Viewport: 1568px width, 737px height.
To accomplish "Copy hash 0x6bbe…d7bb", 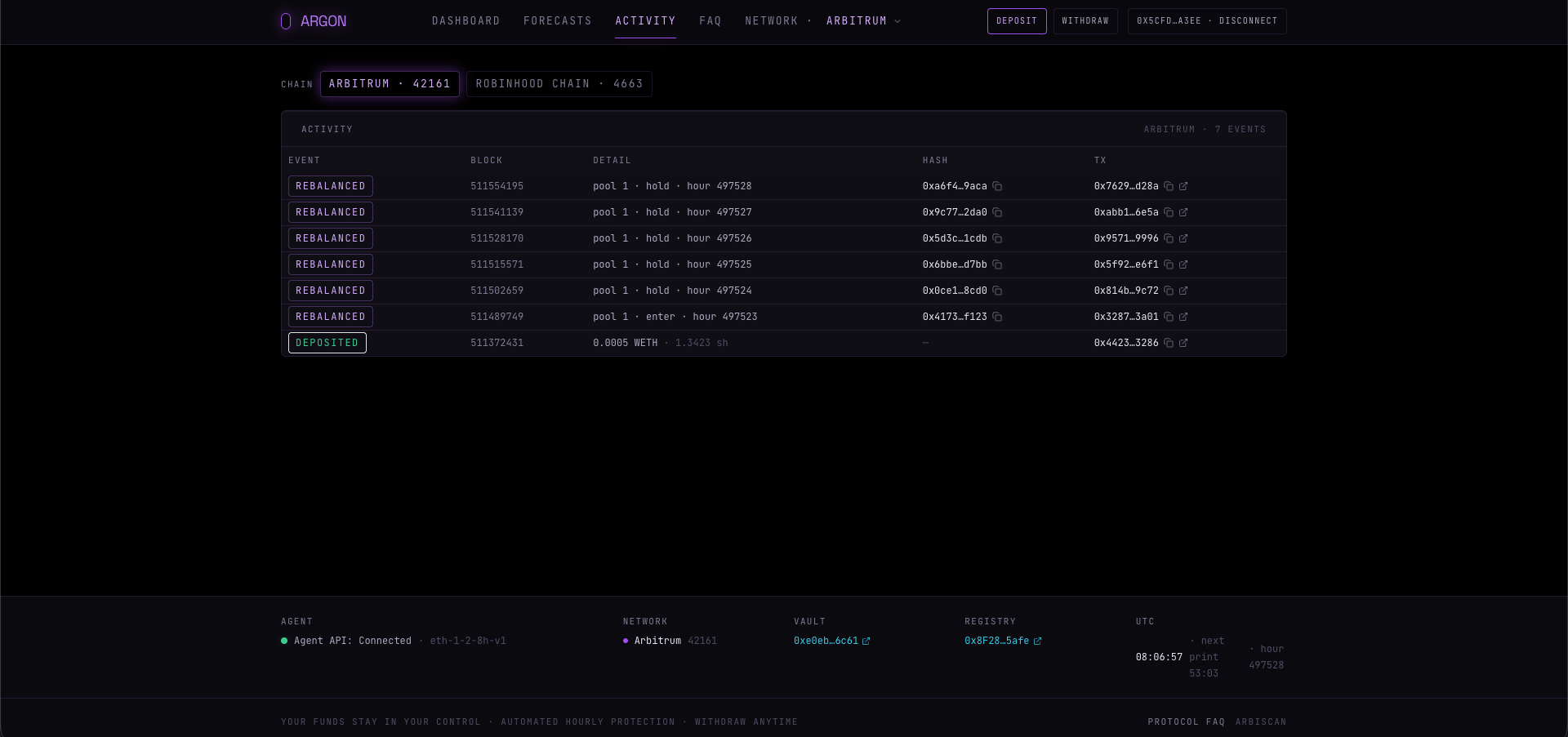I will [997, 264].
